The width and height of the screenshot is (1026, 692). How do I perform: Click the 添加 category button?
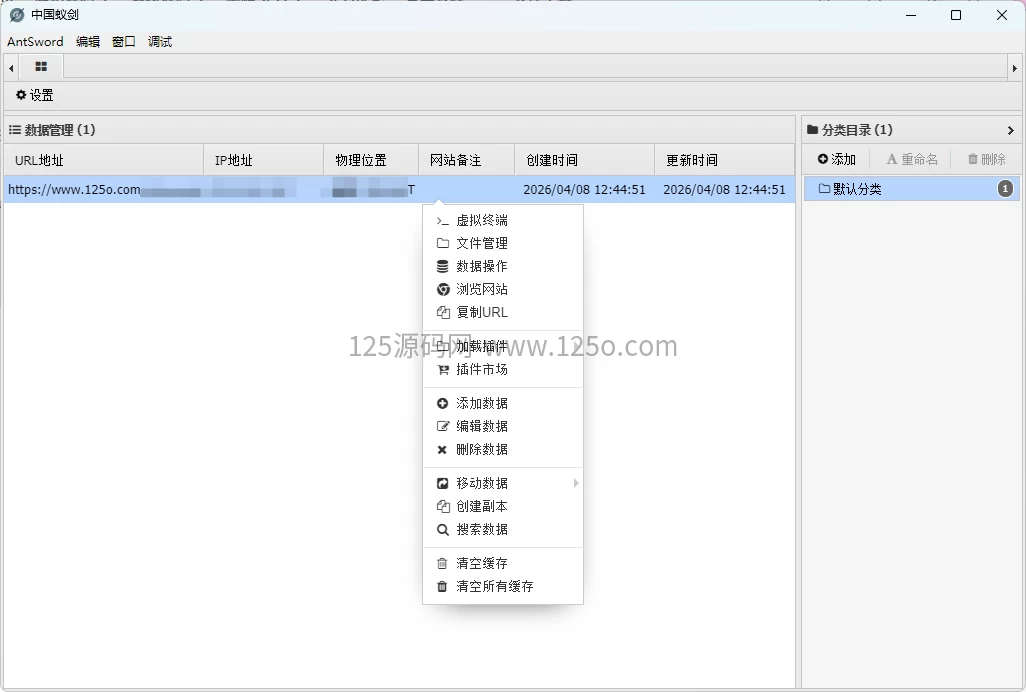pos(837,159)
